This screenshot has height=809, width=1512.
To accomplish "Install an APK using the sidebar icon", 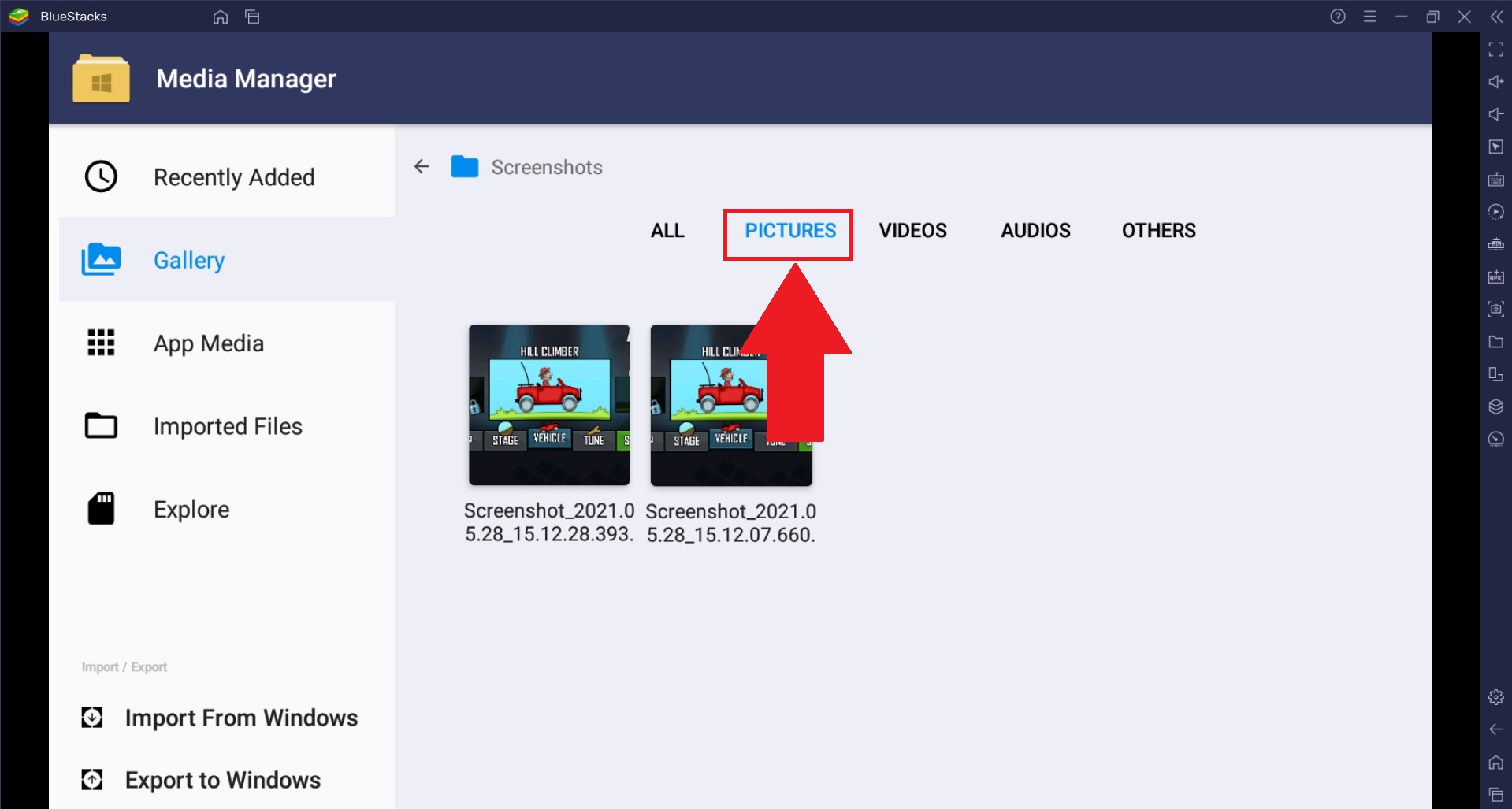I will (1495, 277).
